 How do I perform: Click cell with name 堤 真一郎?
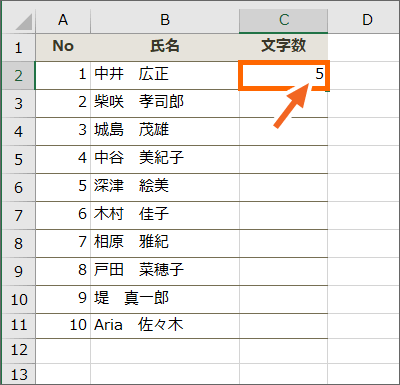click(x=165, y=299)
